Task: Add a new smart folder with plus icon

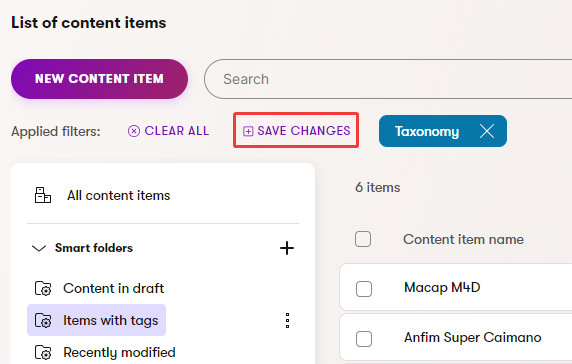Action: (287, 248)
